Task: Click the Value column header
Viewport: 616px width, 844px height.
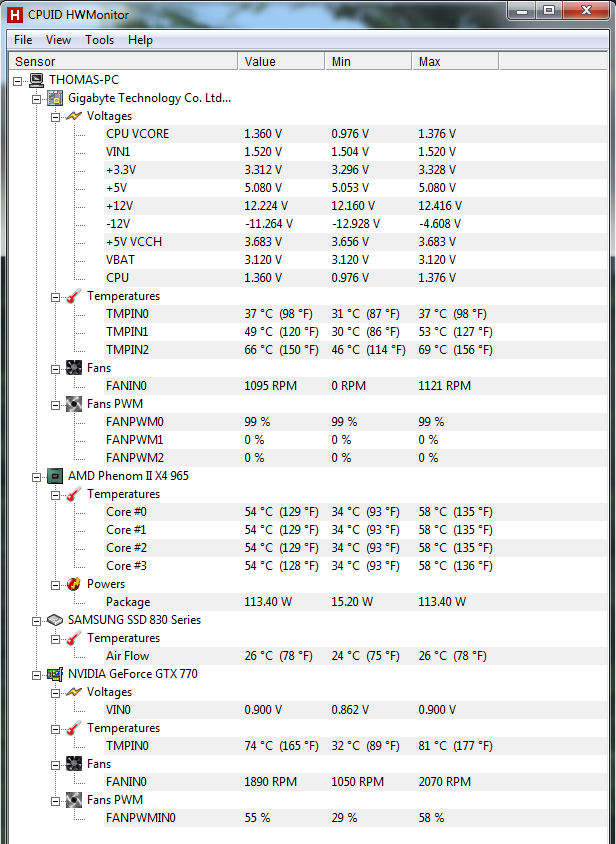Action: [281, 61]
